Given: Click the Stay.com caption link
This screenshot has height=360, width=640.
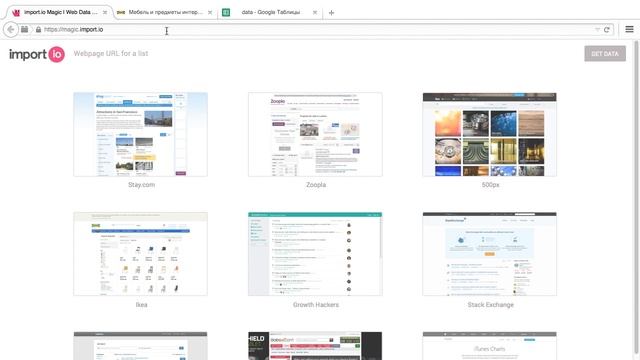Looking at the screenshot, I should [142, 185].
